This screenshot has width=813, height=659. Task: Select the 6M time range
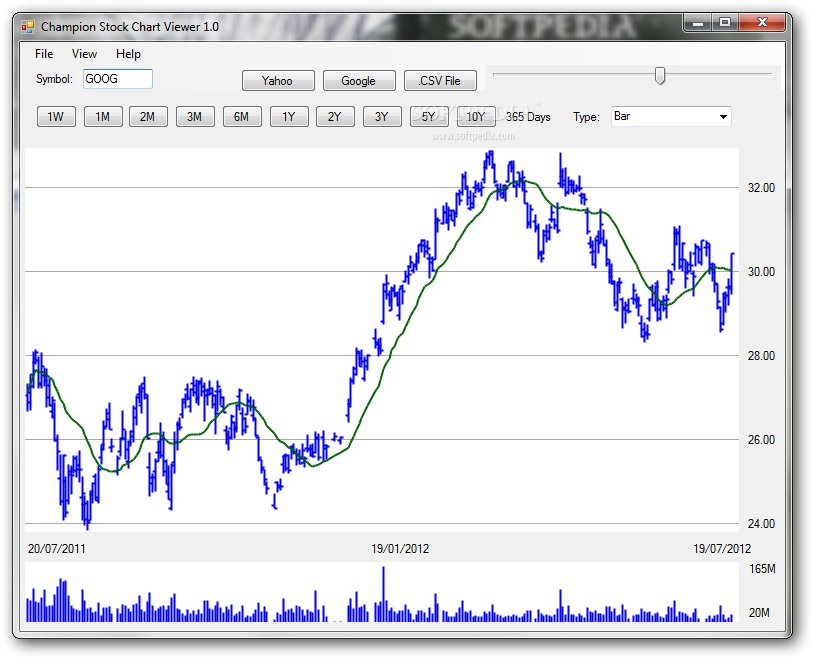[242, 117]
